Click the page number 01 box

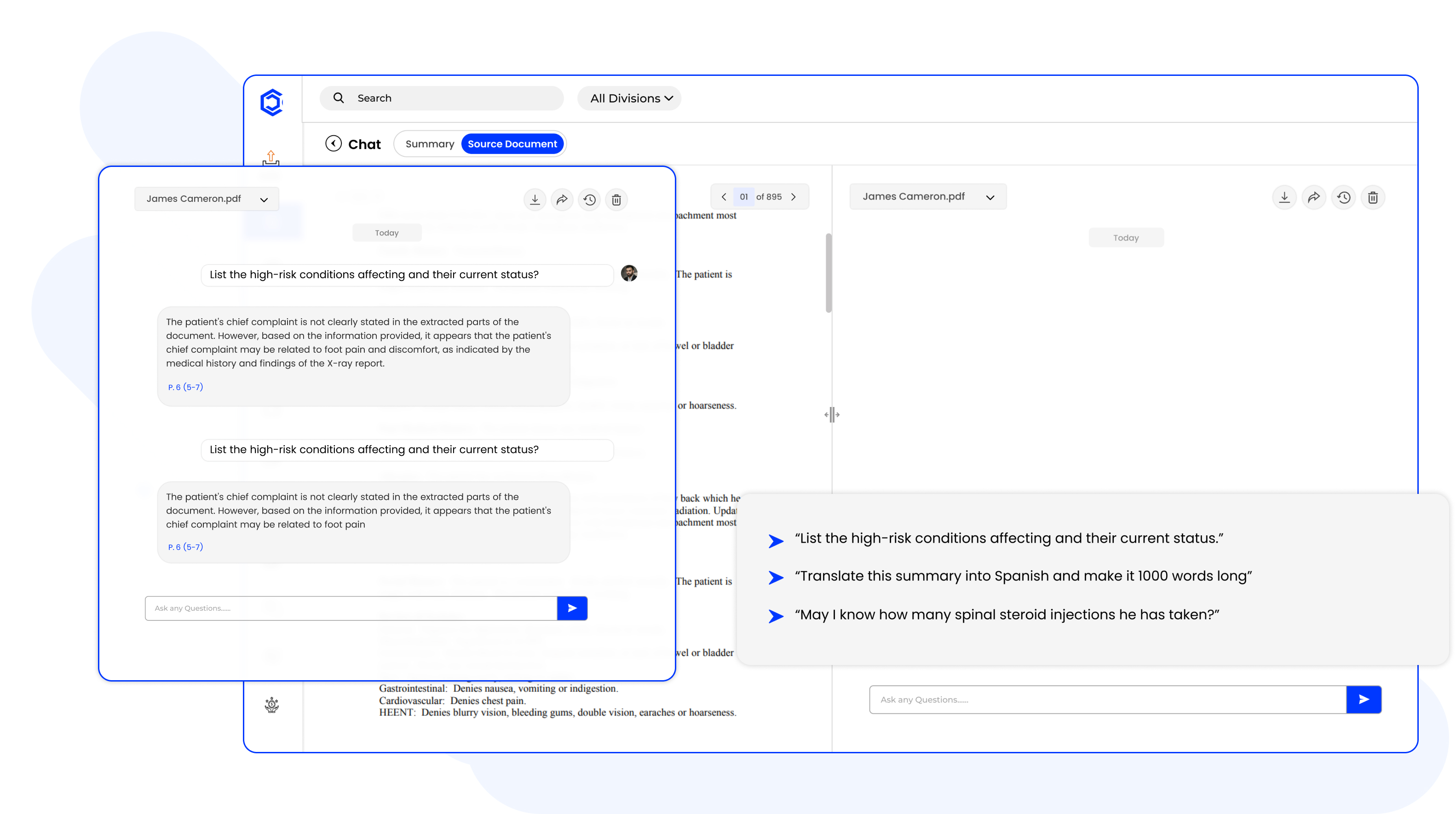tap(743, 196)
